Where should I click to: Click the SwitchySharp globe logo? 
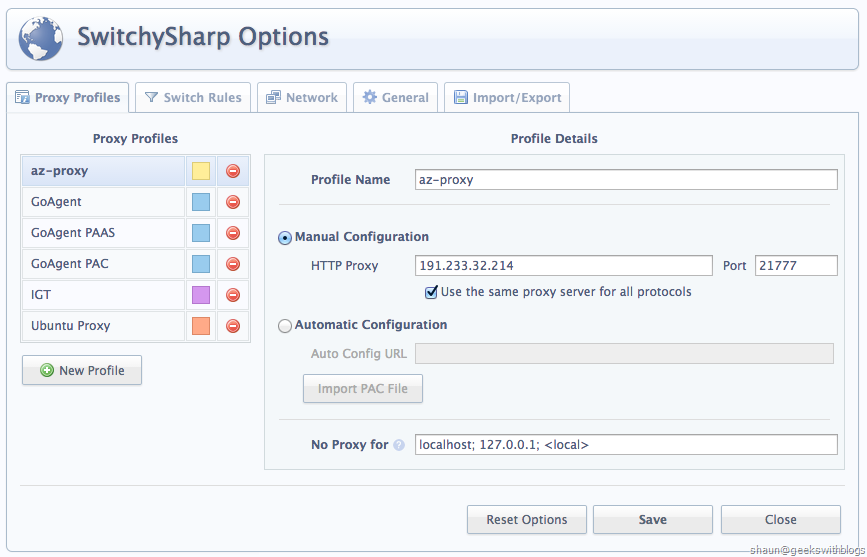pos(41,39)
